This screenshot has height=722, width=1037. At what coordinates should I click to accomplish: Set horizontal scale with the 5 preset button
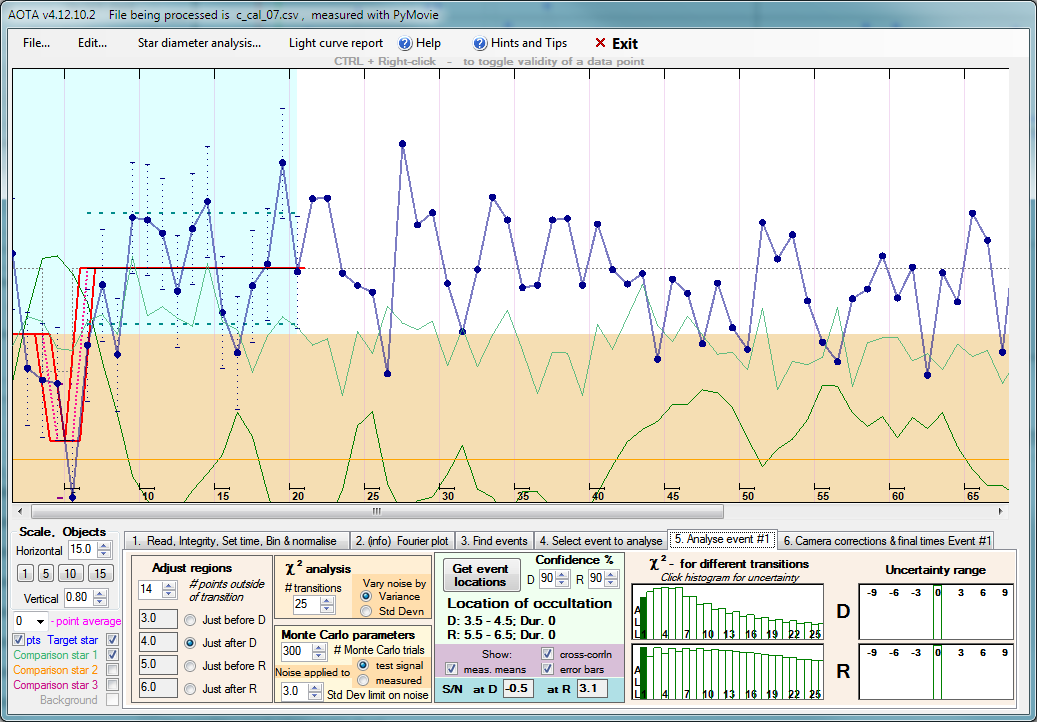pos(45,573)
